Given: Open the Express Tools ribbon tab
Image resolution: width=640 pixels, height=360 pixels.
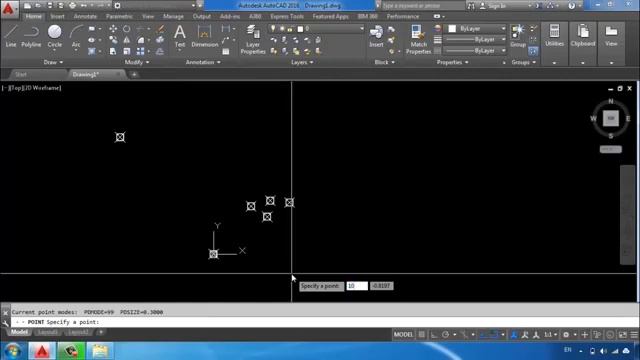Looking at the screenshot, I should coord(287,16).
